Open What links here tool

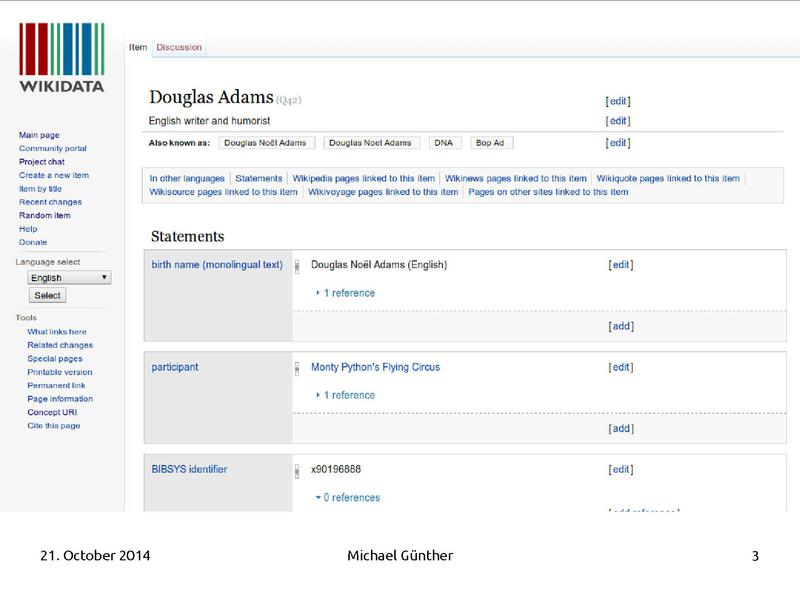[57, 332]
